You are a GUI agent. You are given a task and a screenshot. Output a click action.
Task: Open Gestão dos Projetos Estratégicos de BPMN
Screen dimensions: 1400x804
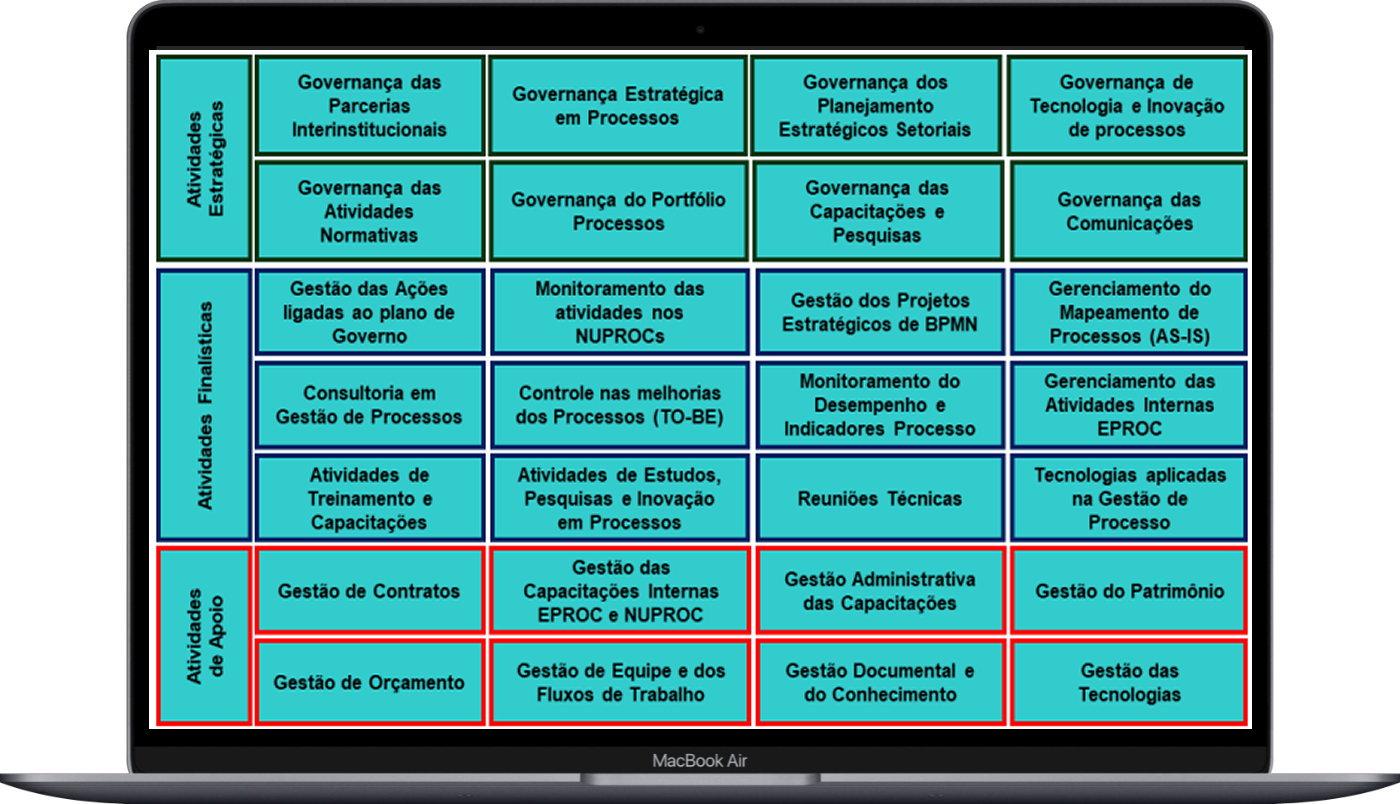click(x=879, y=312)
